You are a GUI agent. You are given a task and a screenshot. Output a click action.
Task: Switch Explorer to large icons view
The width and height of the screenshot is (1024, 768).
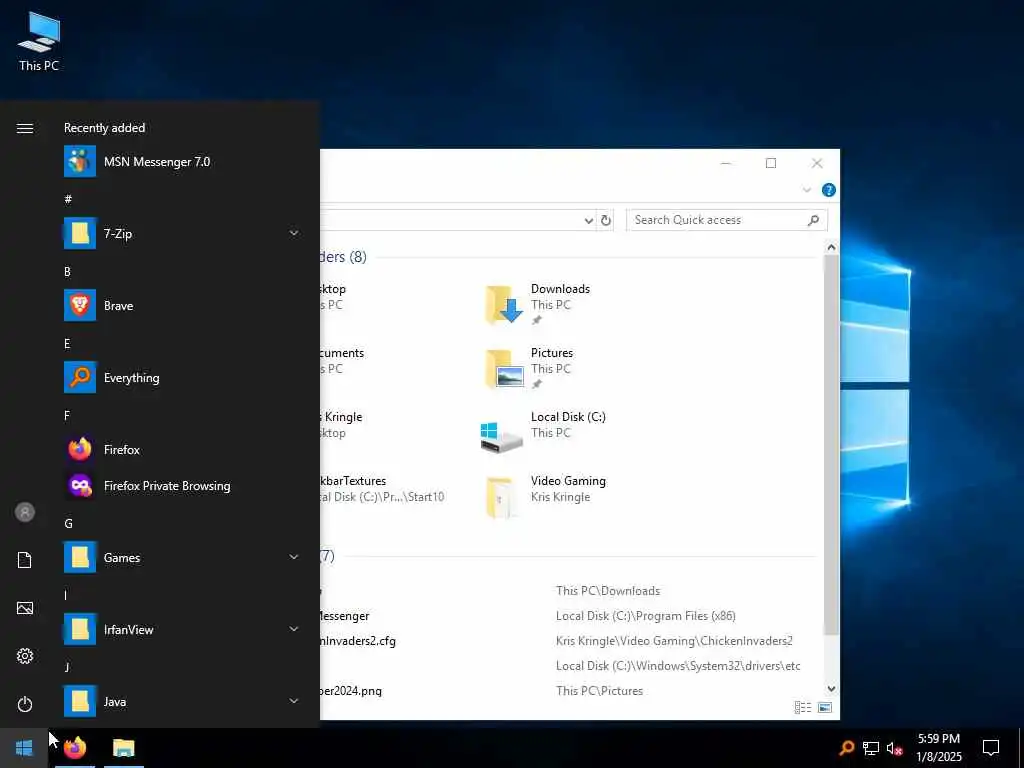(x=825, y=707)
